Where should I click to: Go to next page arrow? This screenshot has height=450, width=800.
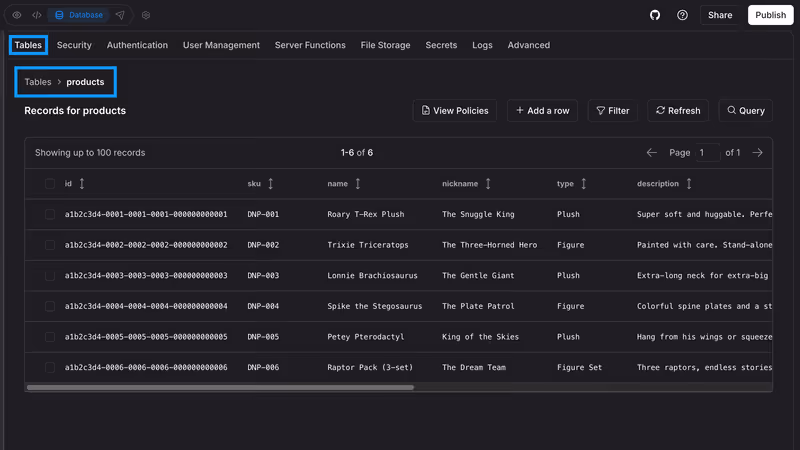pos(758,153)
